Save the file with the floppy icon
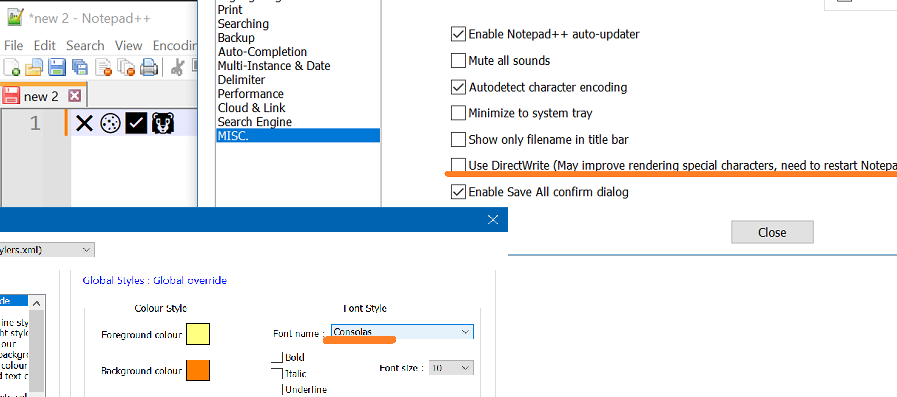Viewport: 897px width, 397px height. [57, 68]
